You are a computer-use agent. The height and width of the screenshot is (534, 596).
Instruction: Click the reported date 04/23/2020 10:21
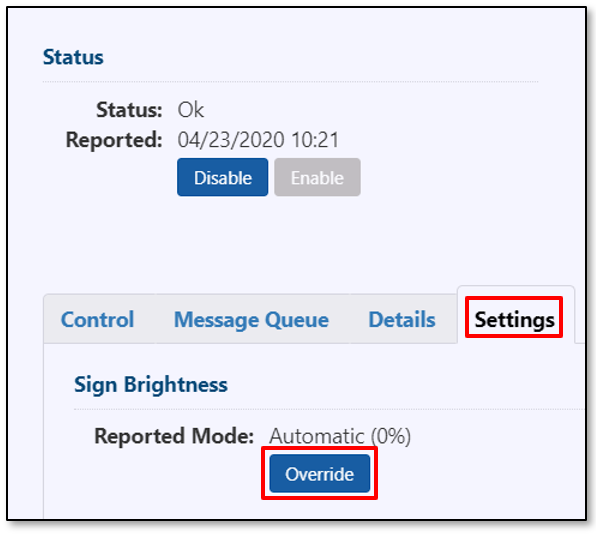coord(258,140)
